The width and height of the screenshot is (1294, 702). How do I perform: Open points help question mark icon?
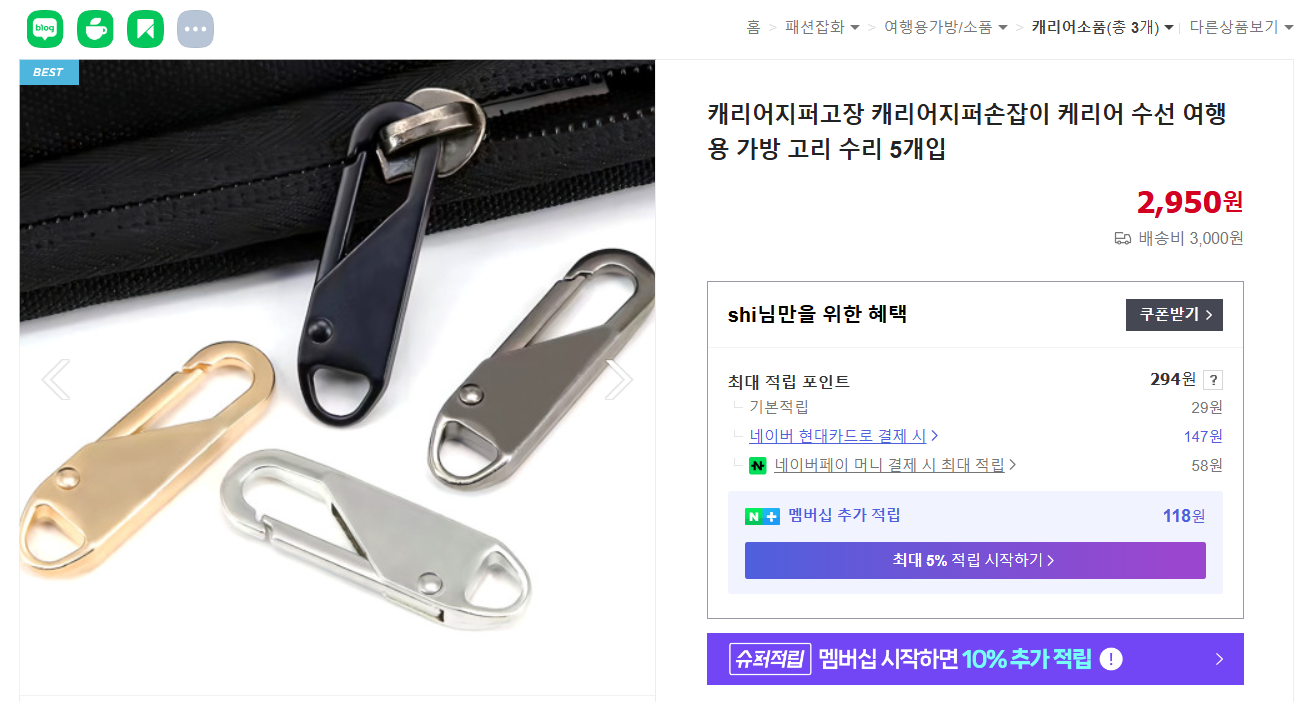click(x=1213, y=380)
